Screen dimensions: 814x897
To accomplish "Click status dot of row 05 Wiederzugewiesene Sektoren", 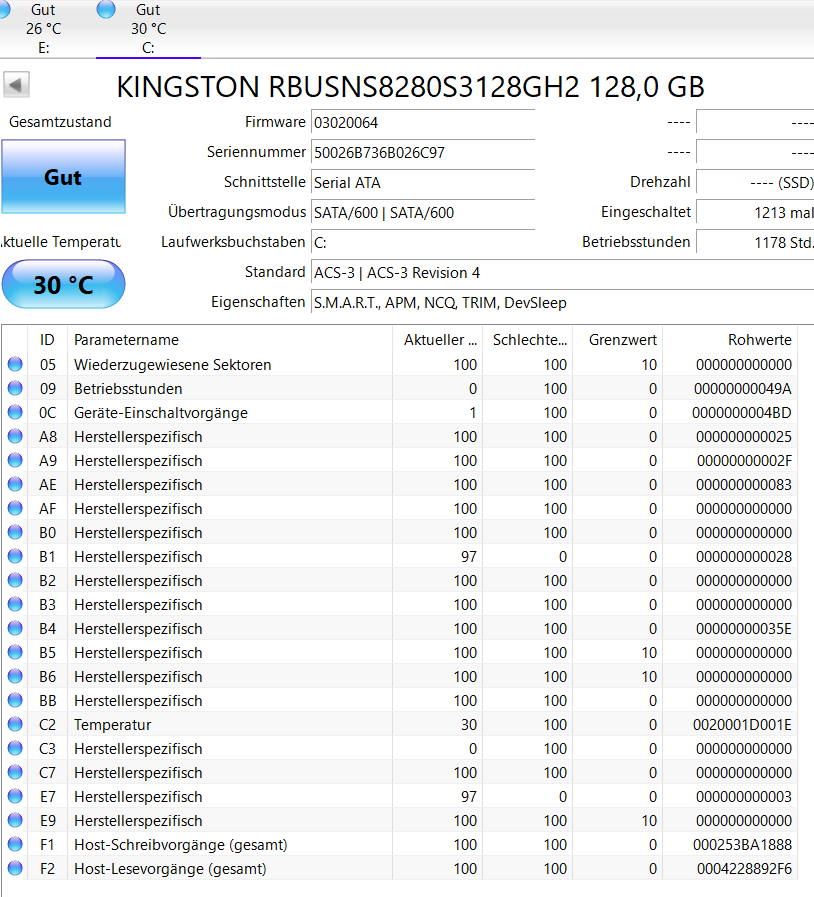I will click(15, 364).
